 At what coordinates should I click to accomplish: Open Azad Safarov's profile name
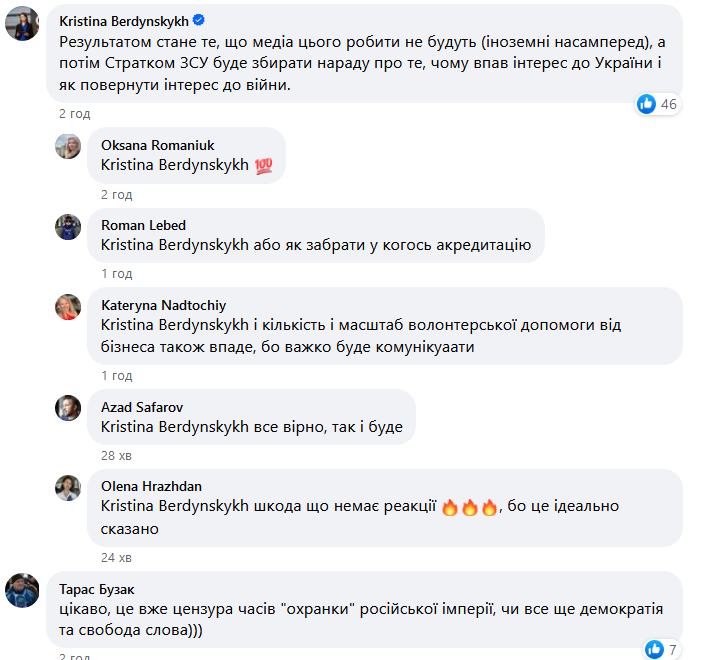142,407
